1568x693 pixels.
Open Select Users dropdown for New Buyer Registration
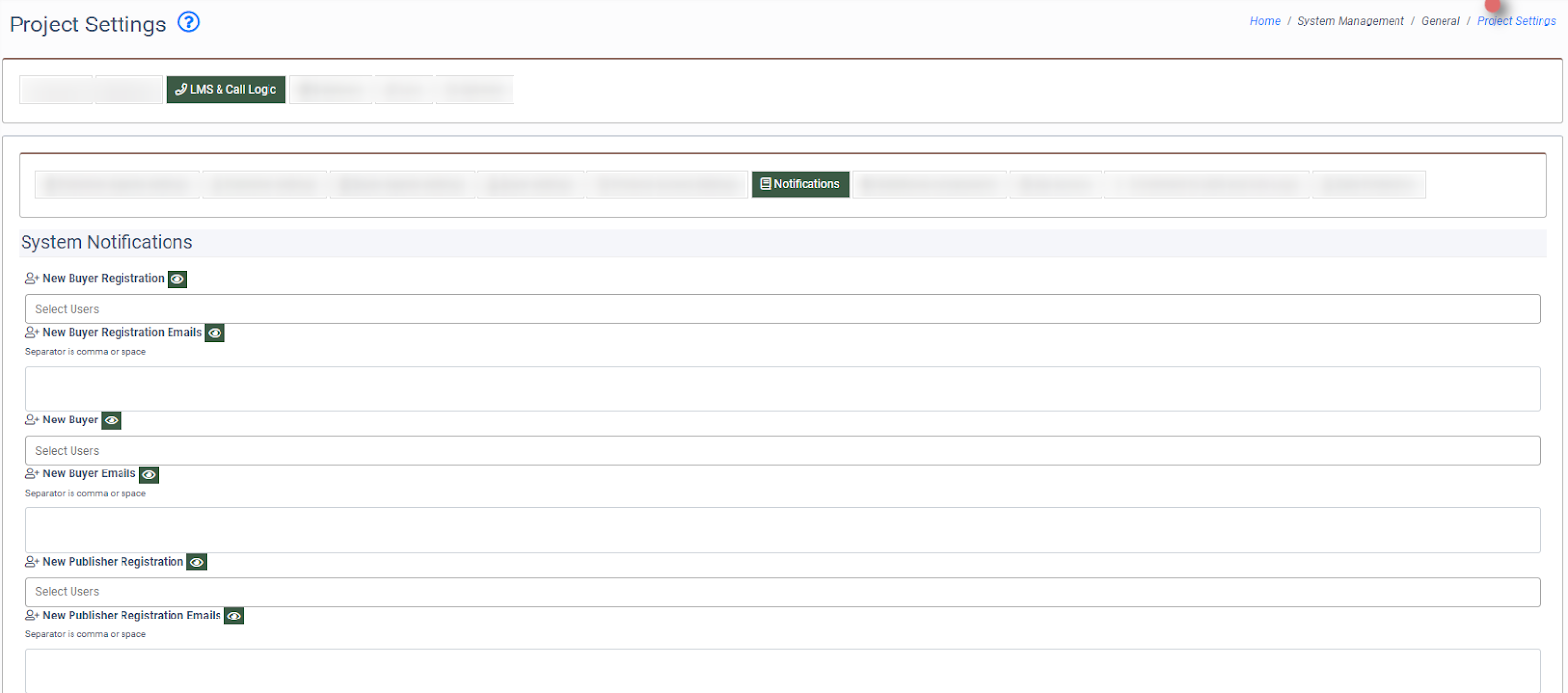(x=782, y=309)
